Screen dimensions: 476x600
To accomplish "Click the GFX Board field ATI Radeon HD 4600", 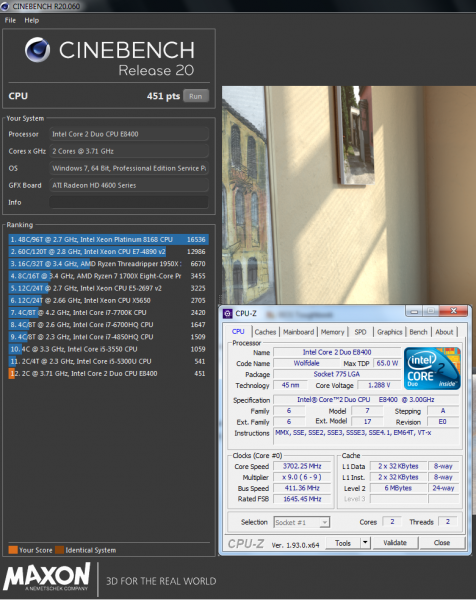I will 129,185.
